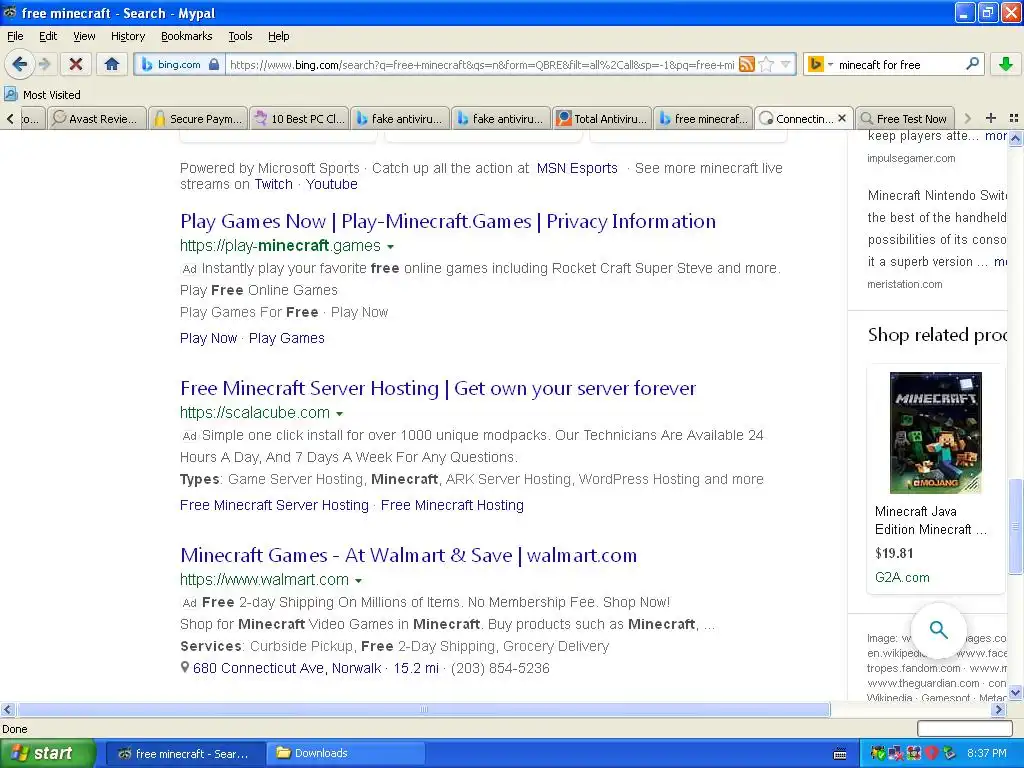Click the system tray clock 8:37 PM
This screenshot has width=1024, height=768.
click(987, 753)
